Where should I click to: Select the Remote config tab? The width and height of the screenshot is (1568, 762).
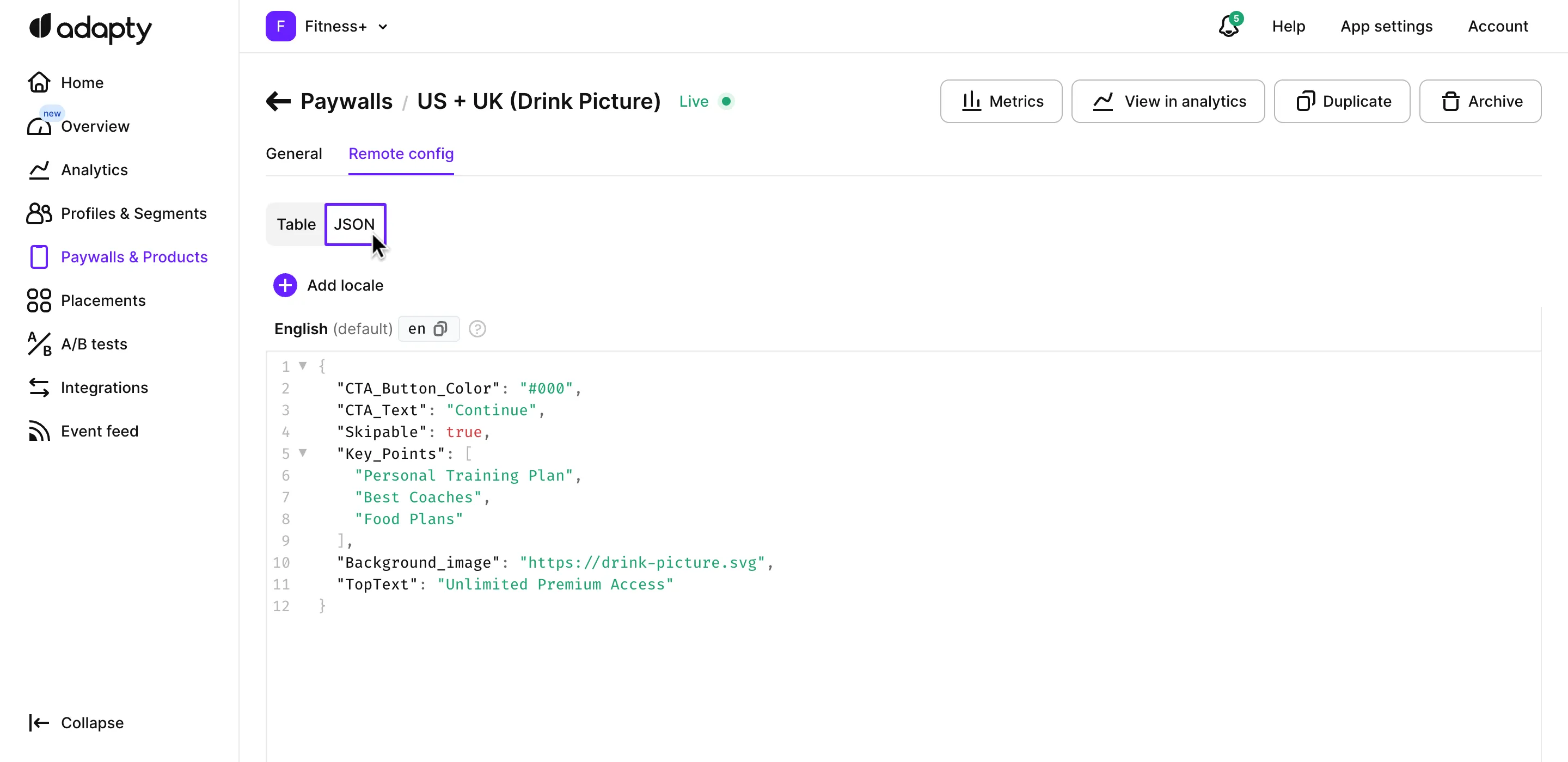[401, 154]
